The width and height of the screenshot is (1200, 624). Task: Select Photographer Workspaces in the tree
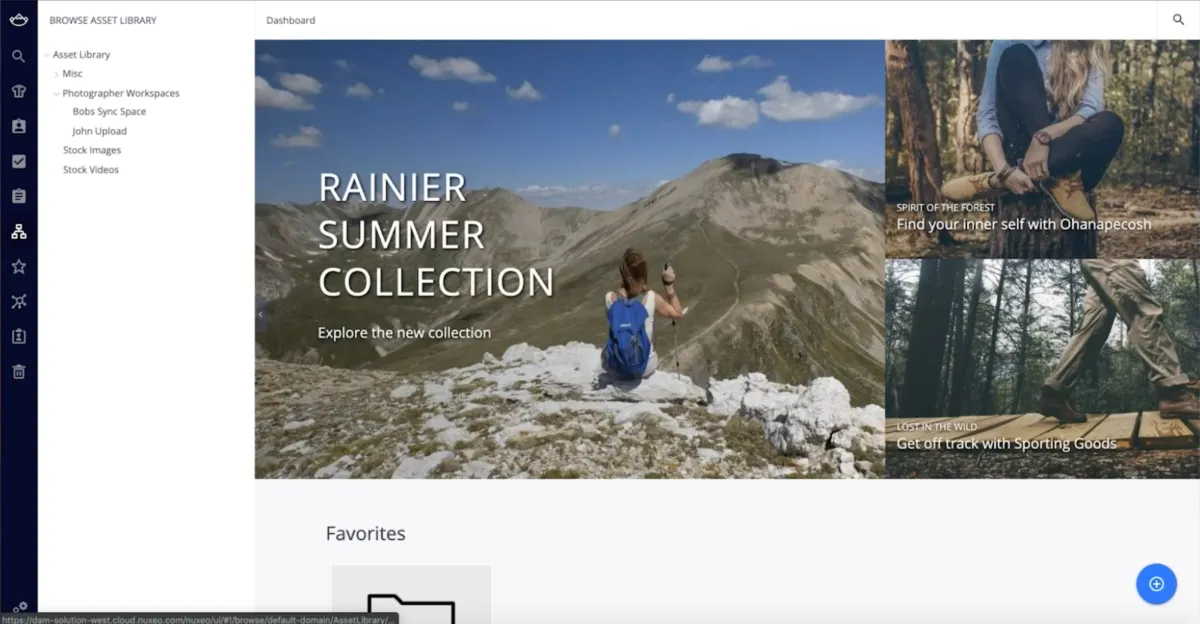point(121,93)
